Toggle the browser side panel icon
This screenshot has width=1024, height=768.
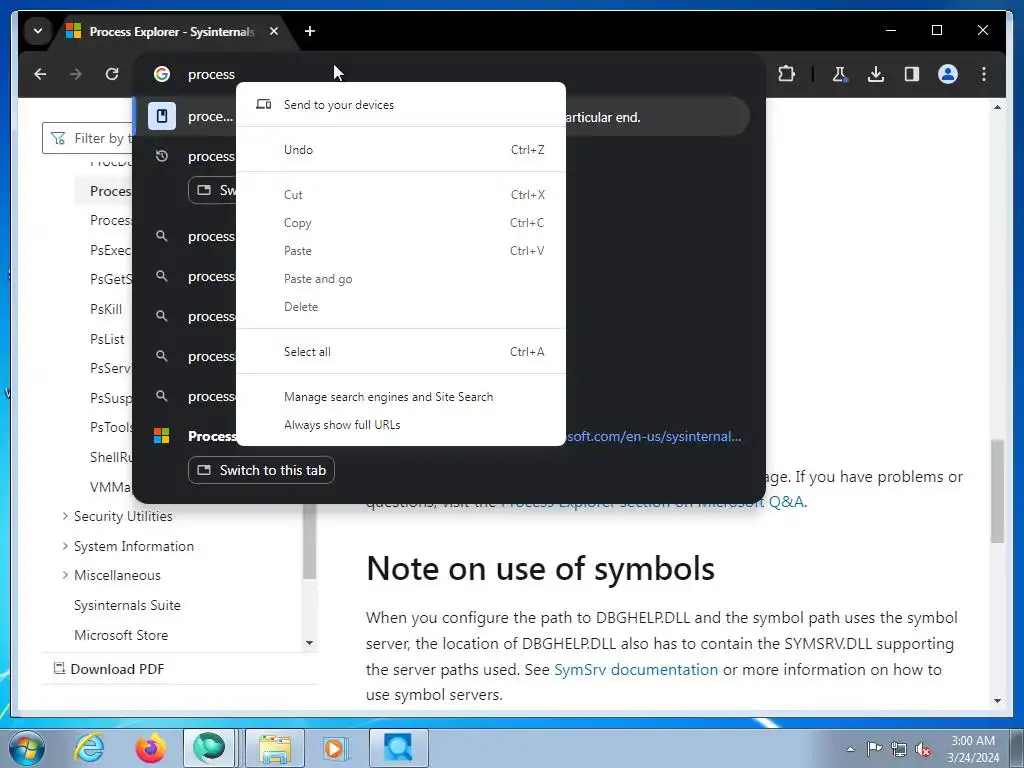[912, 74]
